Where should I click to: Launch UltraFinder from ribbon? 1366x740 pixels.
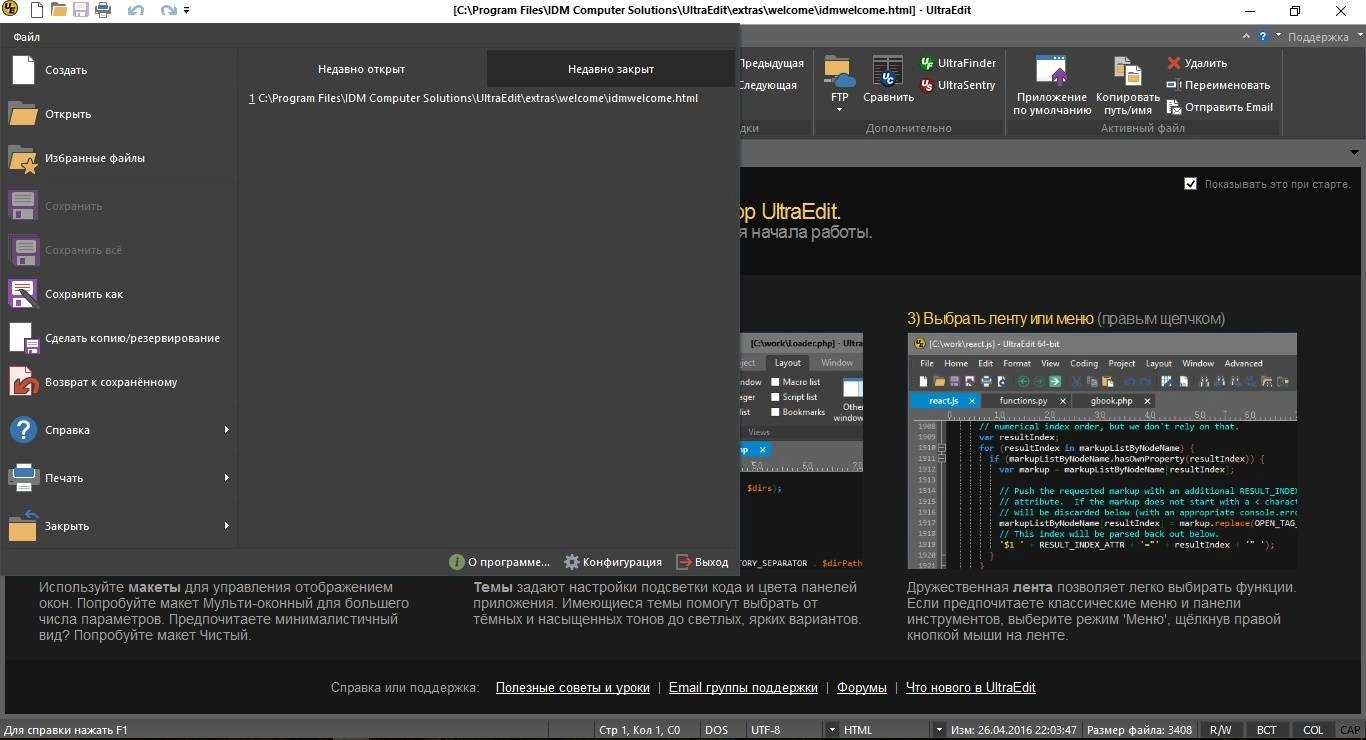[x=958, y=63]
